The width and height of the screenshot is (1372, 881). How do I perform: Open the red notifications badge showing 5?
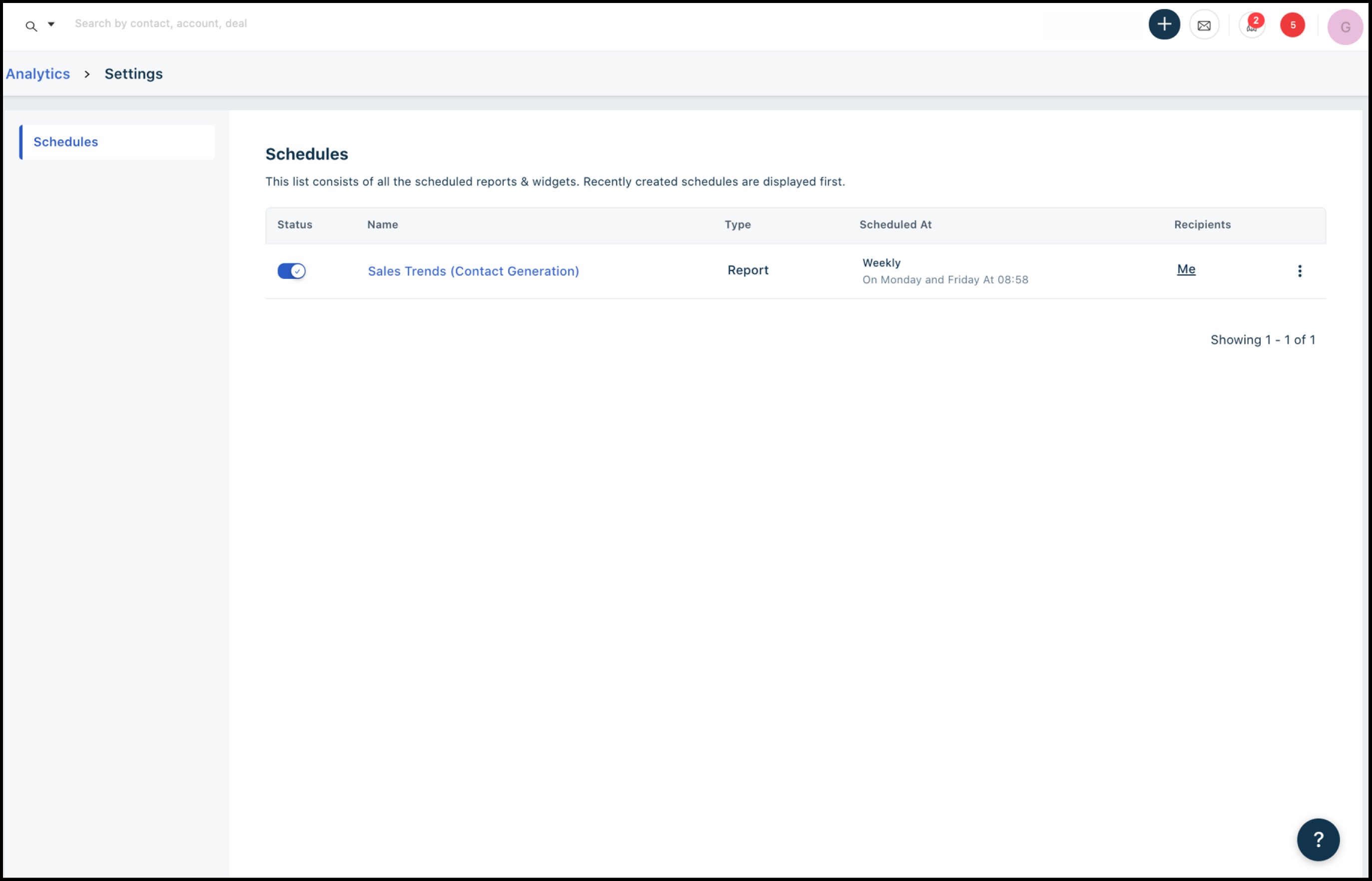coord(1292,25)
